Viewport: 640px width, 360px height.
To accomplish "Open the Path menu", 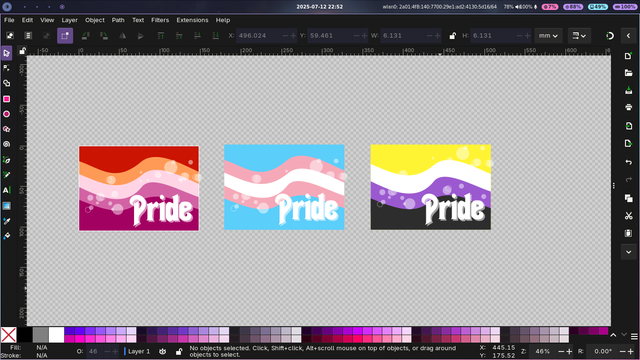I will [118, 20].
